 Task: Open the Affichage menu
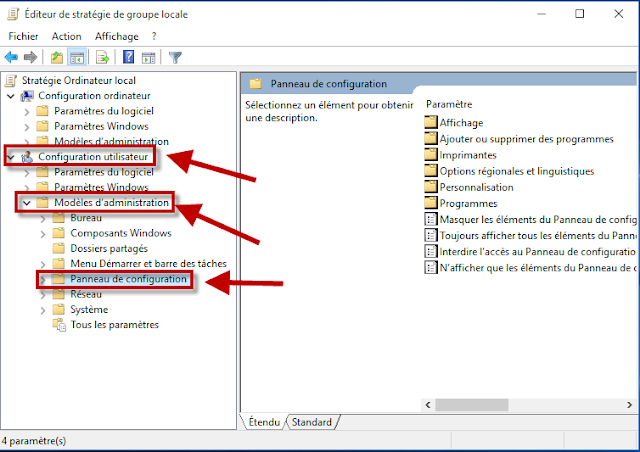pos(117,36)
